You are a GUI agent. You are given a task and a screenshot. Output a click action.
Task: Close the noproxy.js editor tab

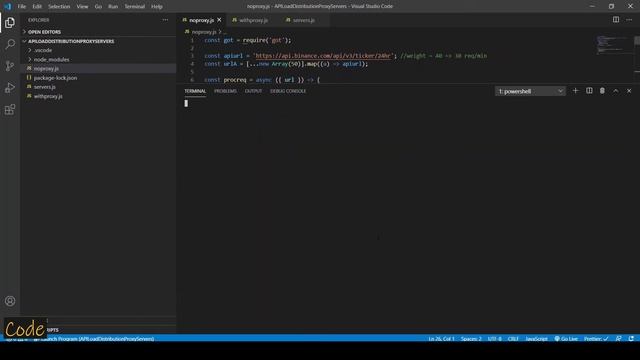(219, 20)
